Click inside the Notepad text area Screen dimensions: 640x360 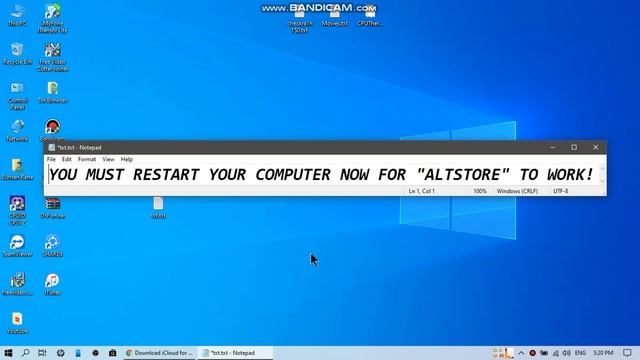322,175
